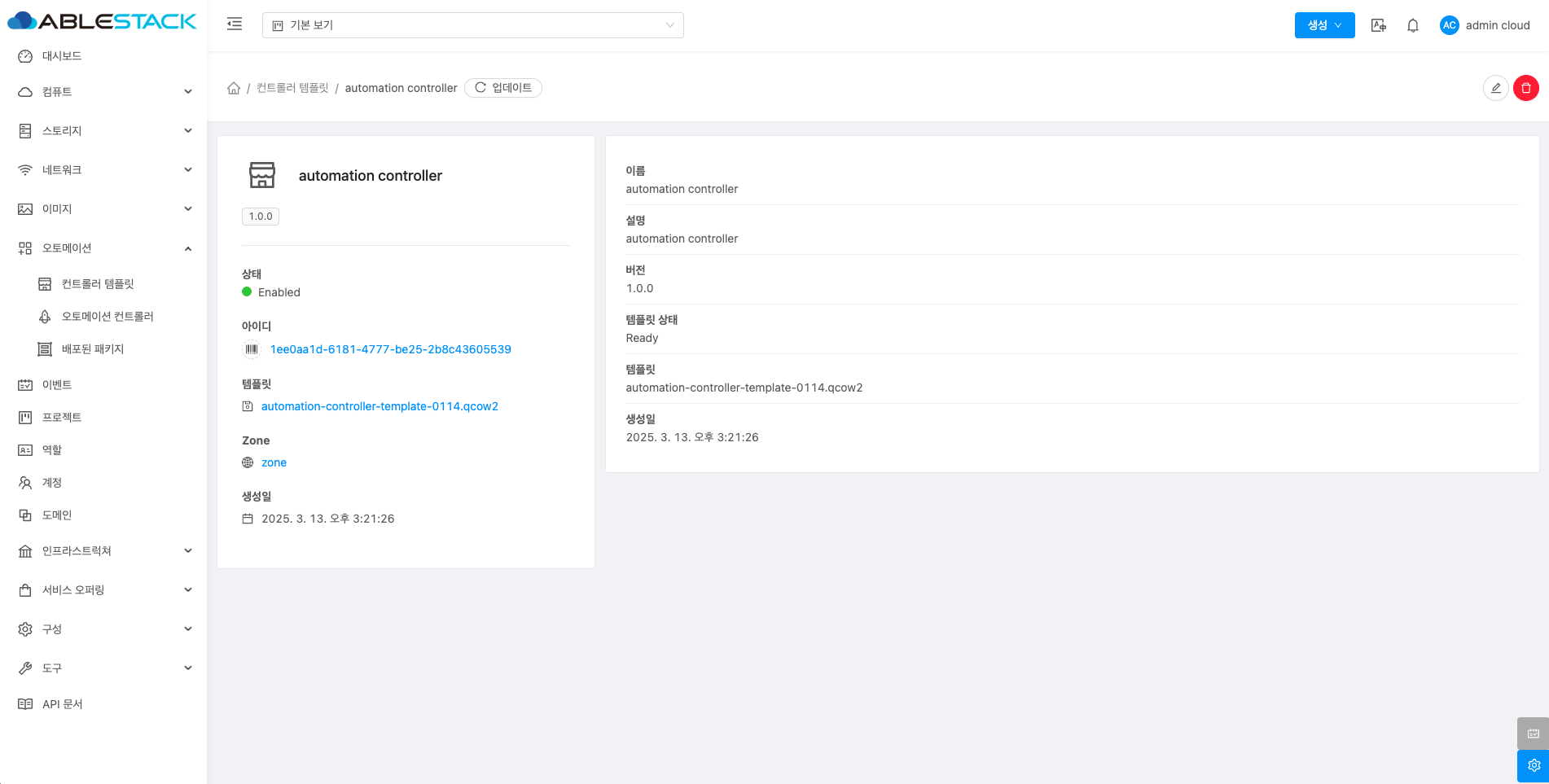The height and width of the screenshot is (784, 1549).
Task: Open 컨트롤러 템플릿 in sidebar
Action: [103, 284]
